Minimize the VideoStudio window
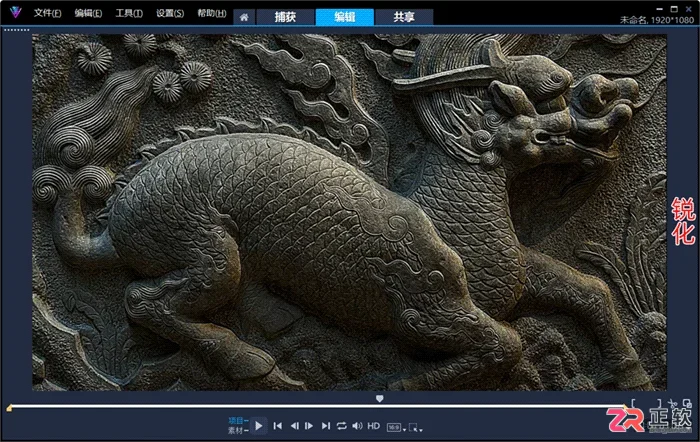700x442 pixels. (659, 9)
